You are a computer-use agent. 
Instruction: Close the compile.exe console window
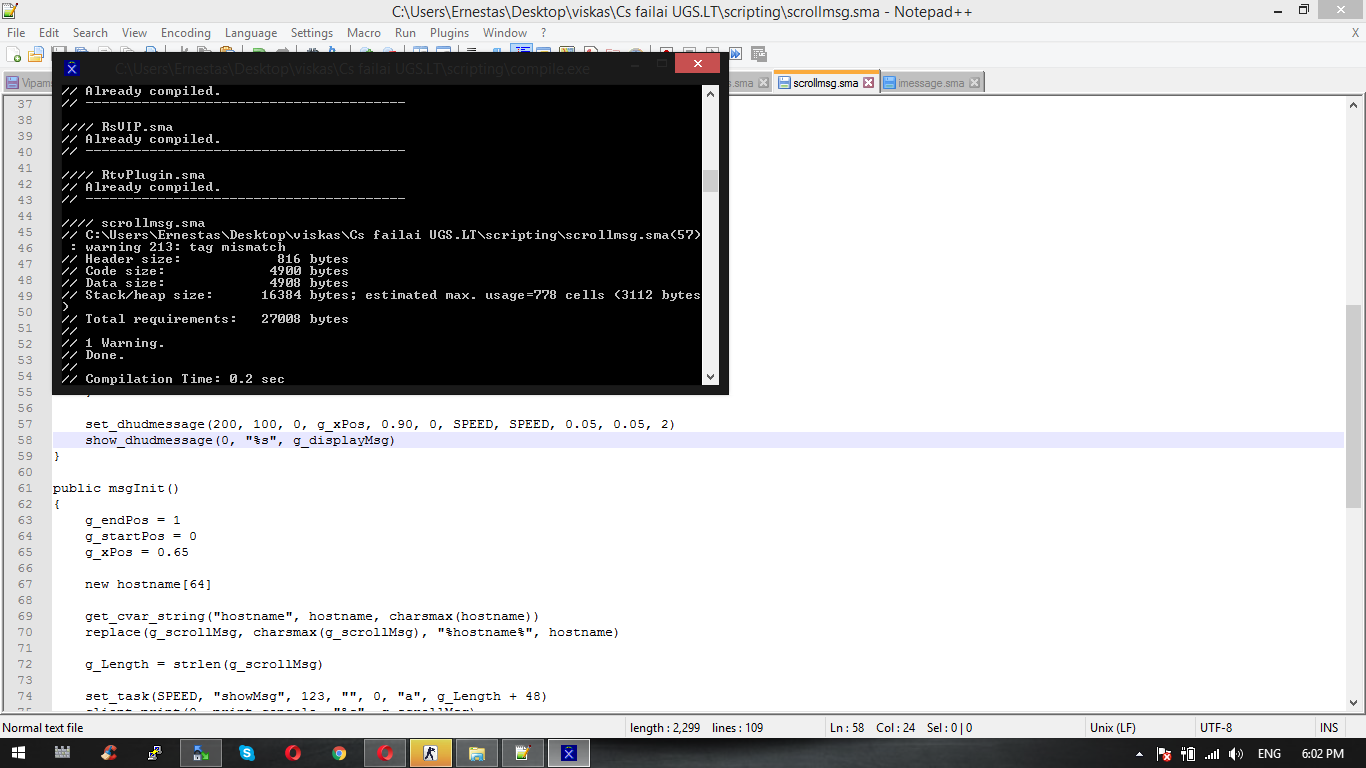pos(697,64)
